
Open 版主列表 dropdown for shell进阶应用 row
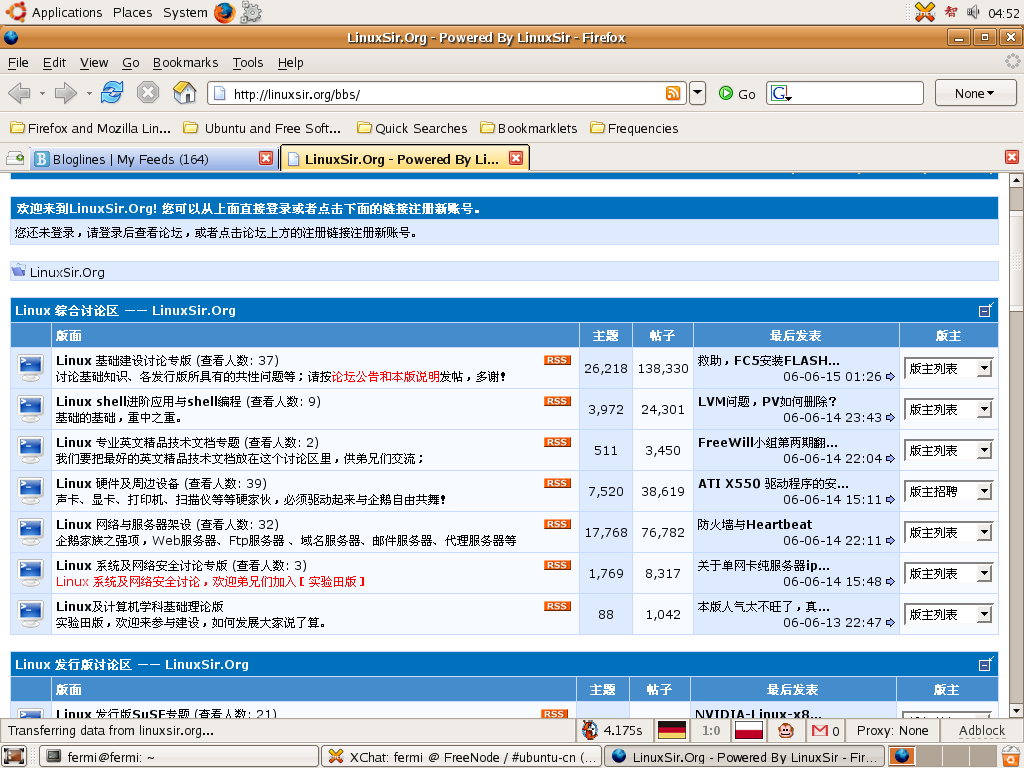948,409
